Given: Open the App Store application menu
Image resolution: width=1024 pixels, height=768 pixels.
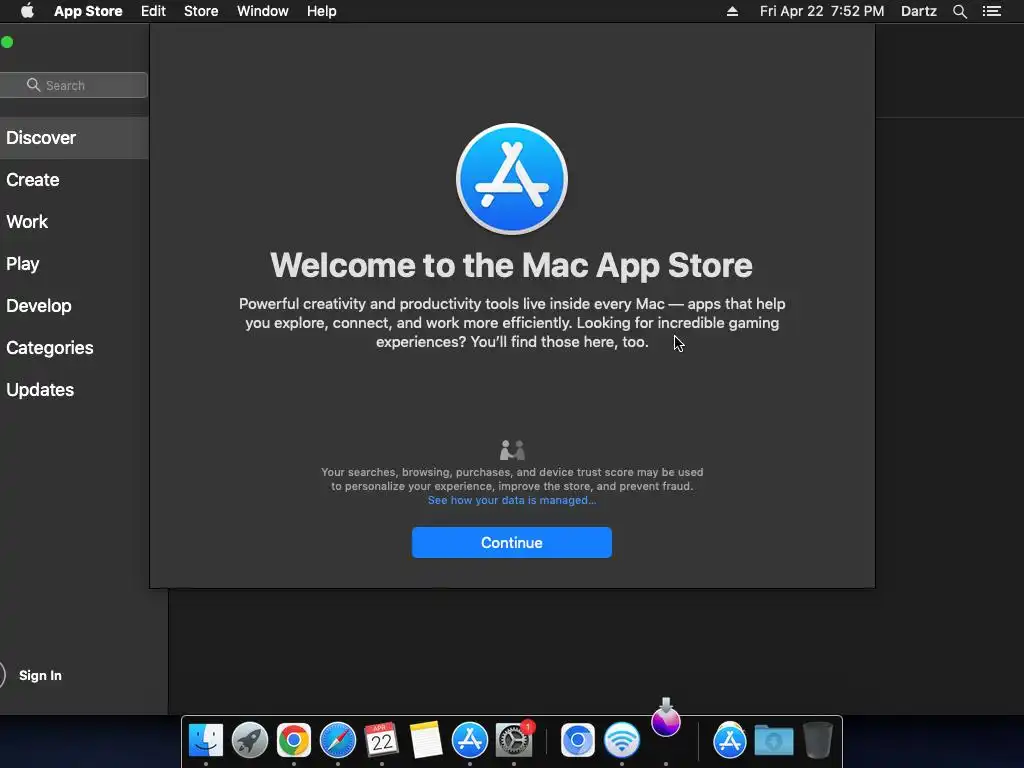Looking at the screenshot, I should 88,11.
